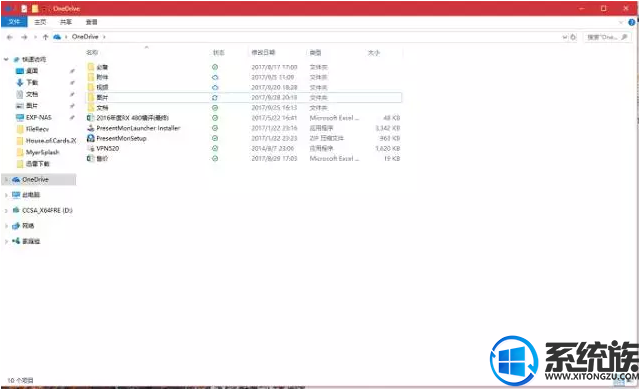Viewport: 639px width, 389px height.
Task: Select Documents (文档) in Quick access
Action: coord(32,94)
